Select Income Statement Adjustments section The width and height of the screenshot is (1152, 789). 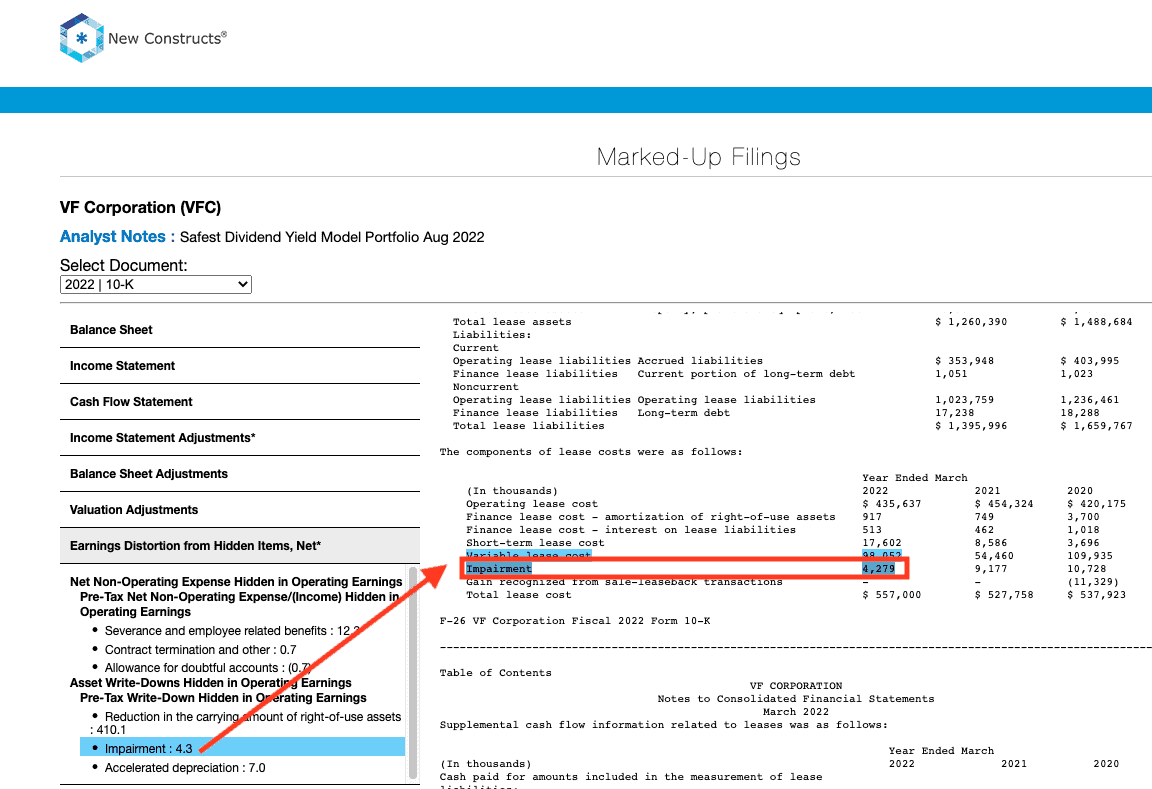point(240,438)
